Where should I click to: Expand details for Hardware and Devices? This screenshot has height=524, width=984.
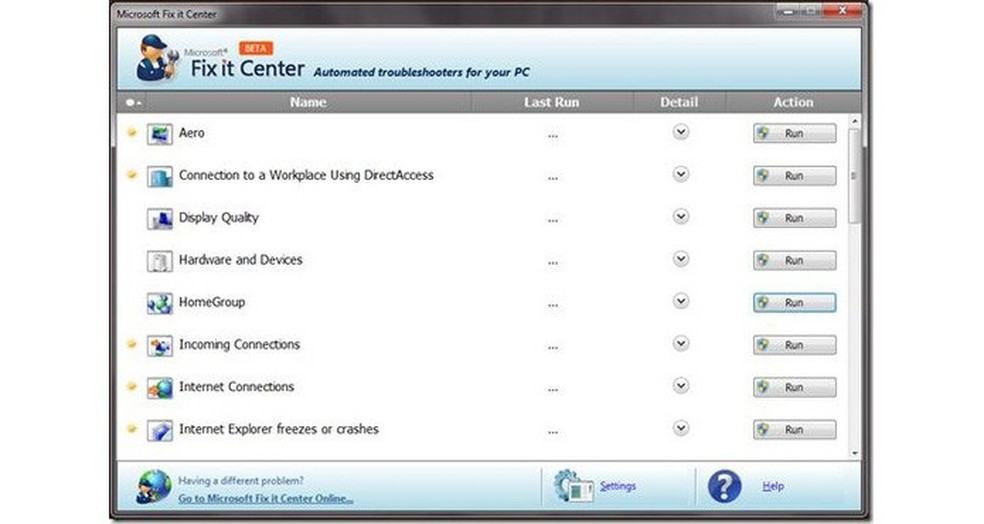tap(681, 259)
